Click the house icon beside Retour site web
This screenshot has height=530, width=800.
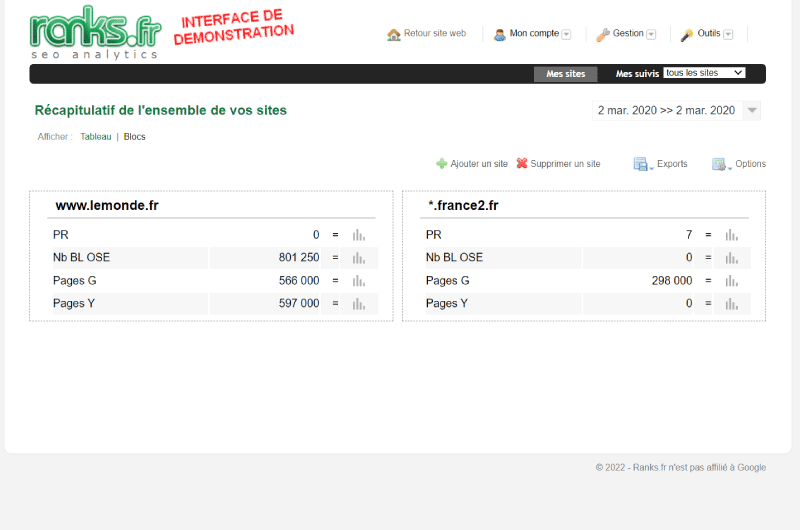(x=394, y=34)
